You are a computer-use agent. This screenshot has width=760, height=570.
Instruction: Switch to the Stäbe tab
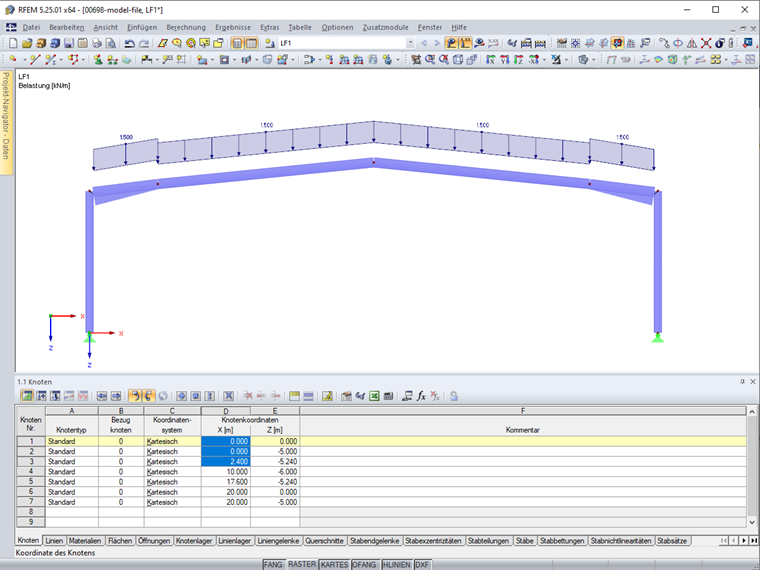click(524, 540)
